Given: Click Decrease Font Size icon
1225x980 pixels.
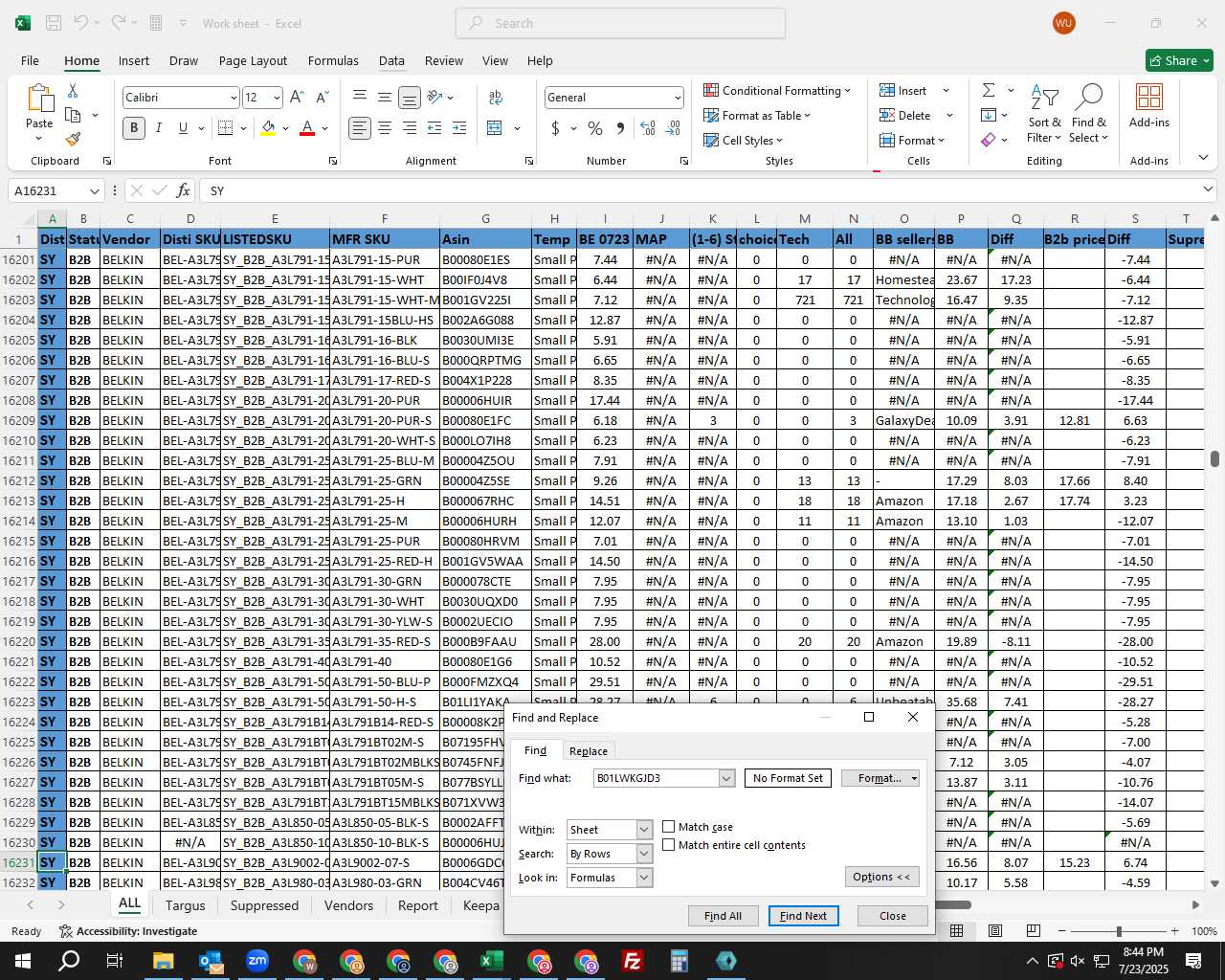Looking at the screenshot, I should click(322, 97).
